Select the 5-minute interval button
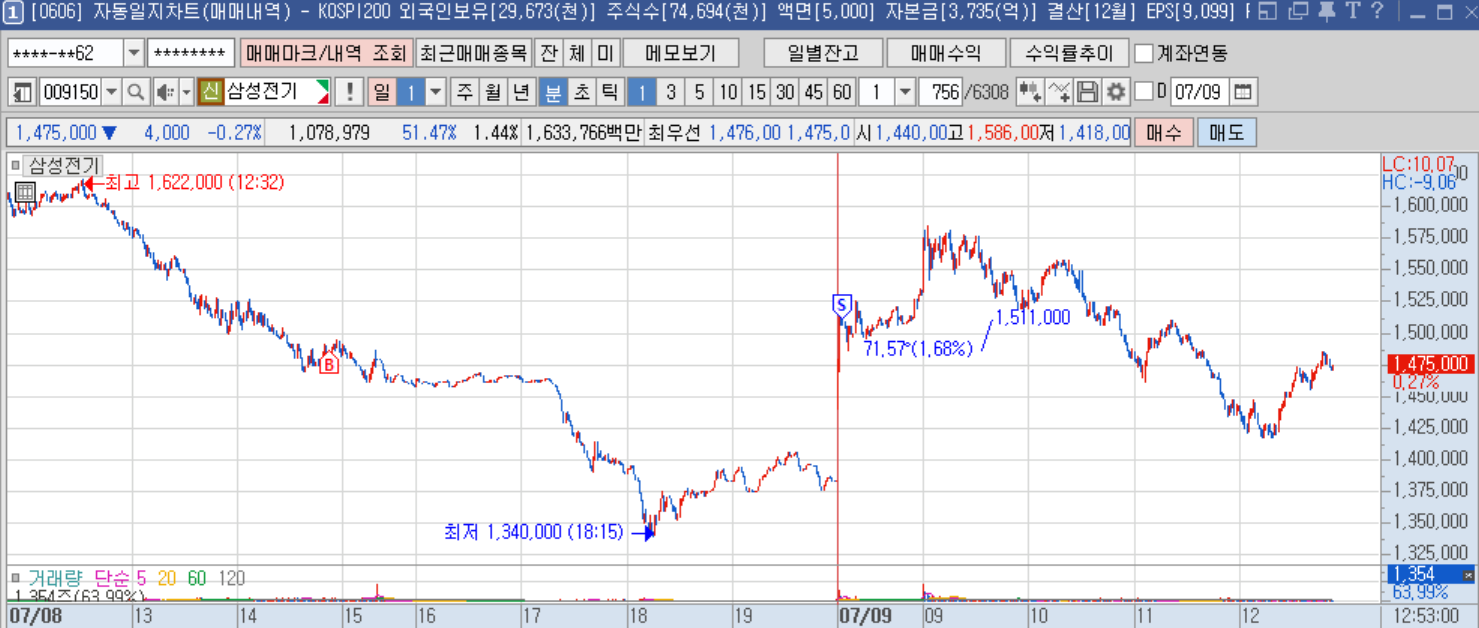Image resolution: width=1479 pixels, height=628 pixels. (699, 93)
